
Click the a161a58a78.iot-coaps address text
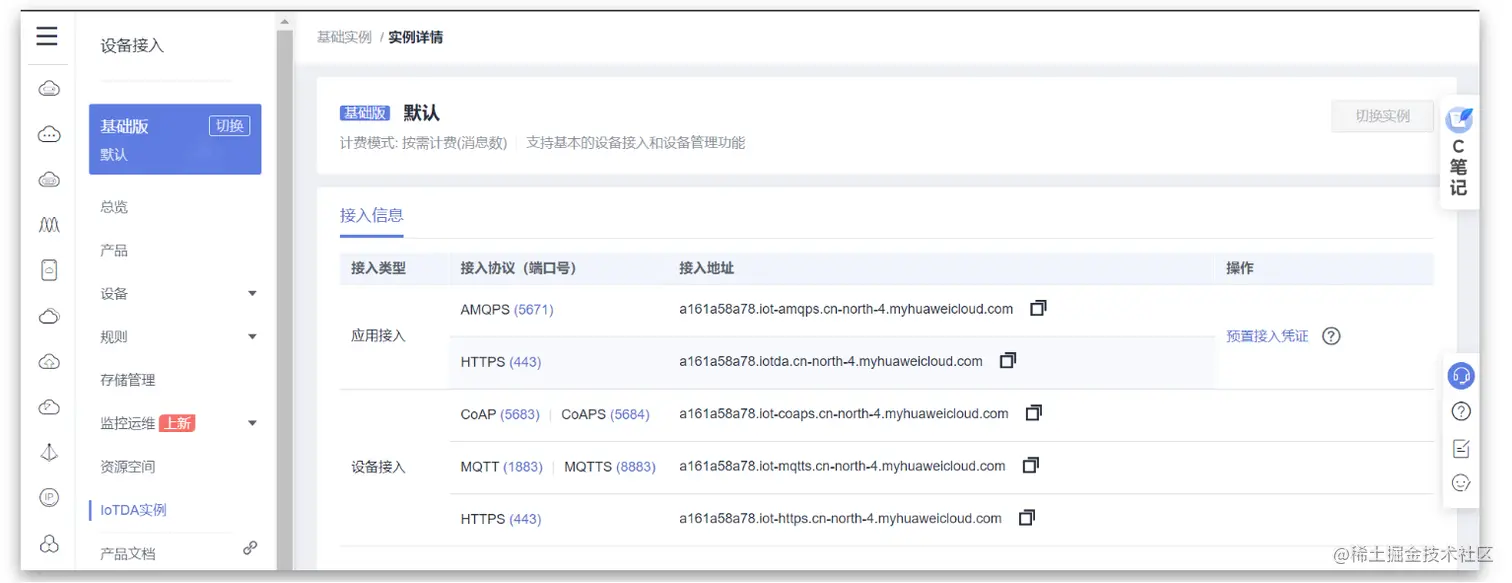[x=844, y=413]
